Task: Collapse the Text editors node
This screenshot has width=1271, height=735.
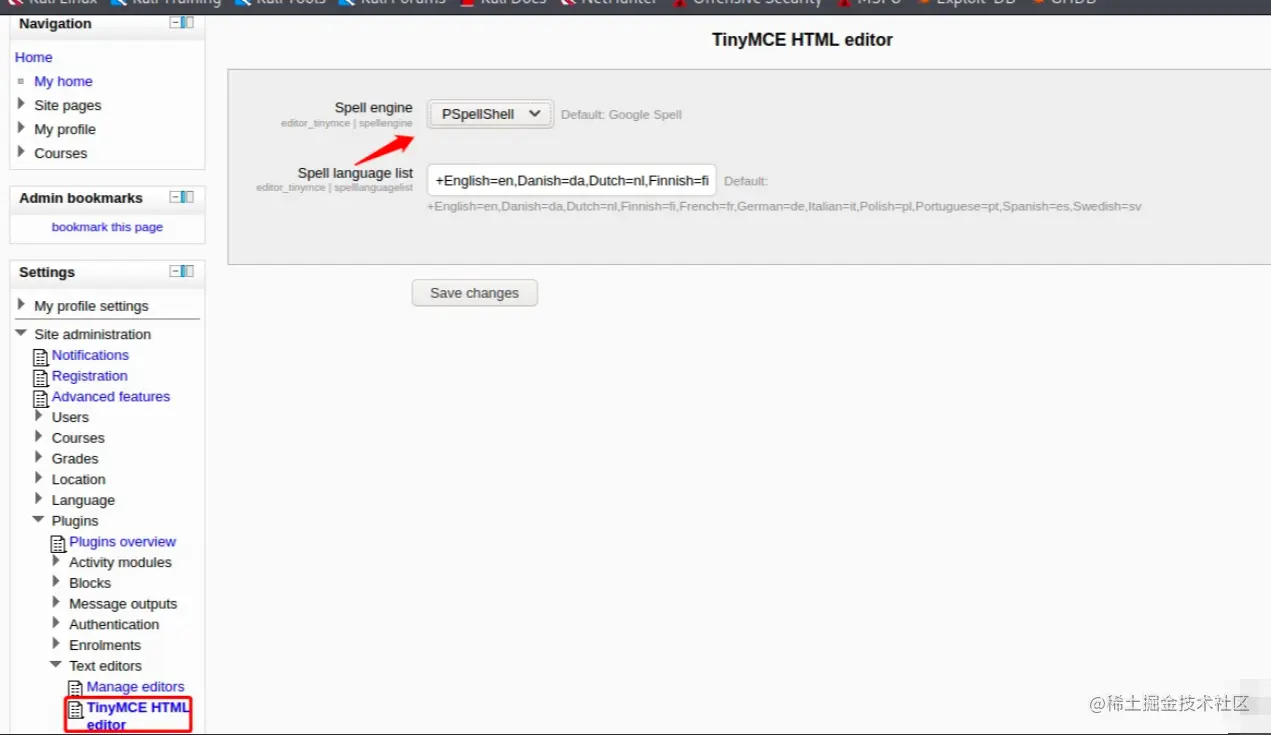Action: [x=57, y=665]
